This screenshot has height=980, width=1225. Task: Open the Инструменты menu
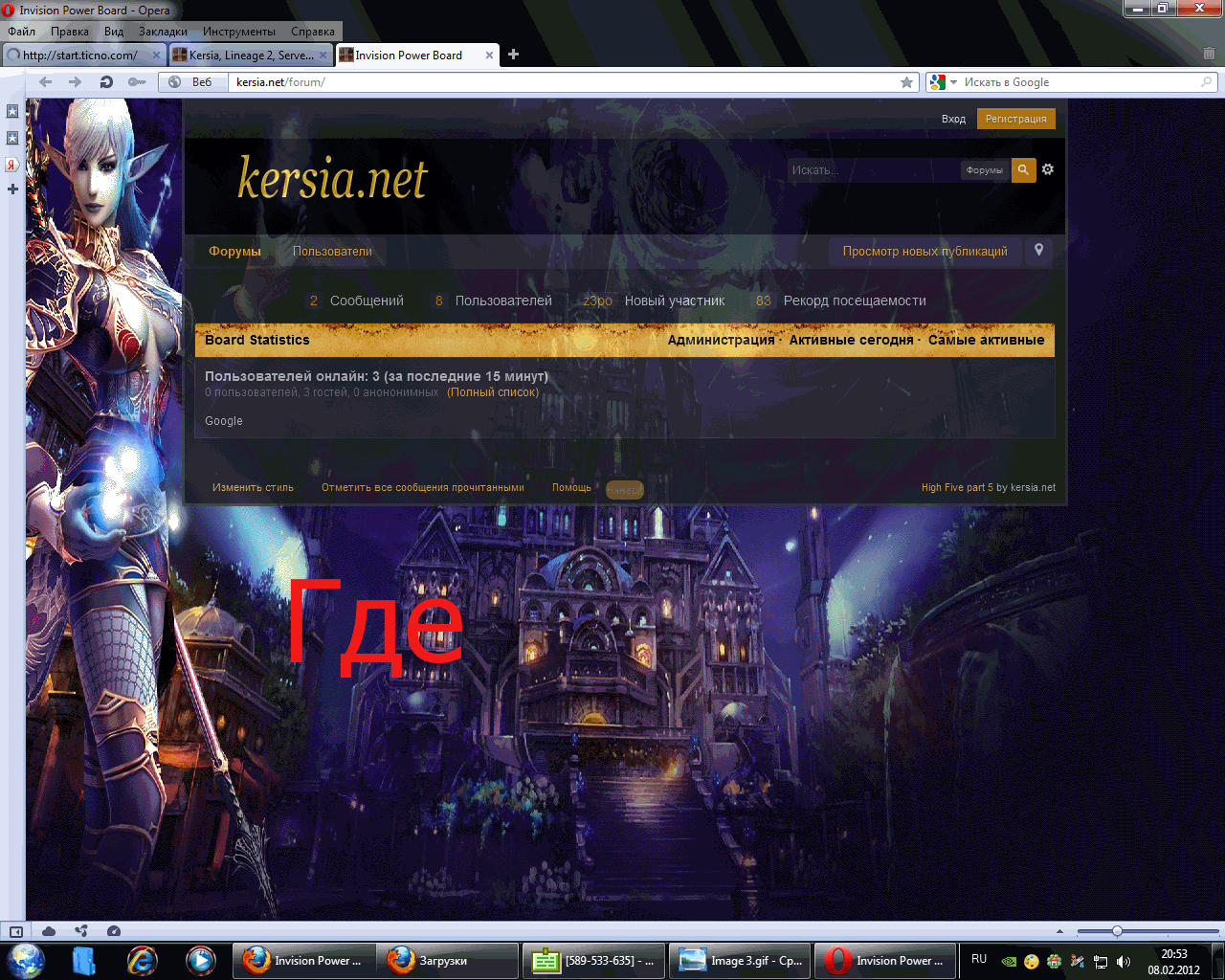point(239,32)
